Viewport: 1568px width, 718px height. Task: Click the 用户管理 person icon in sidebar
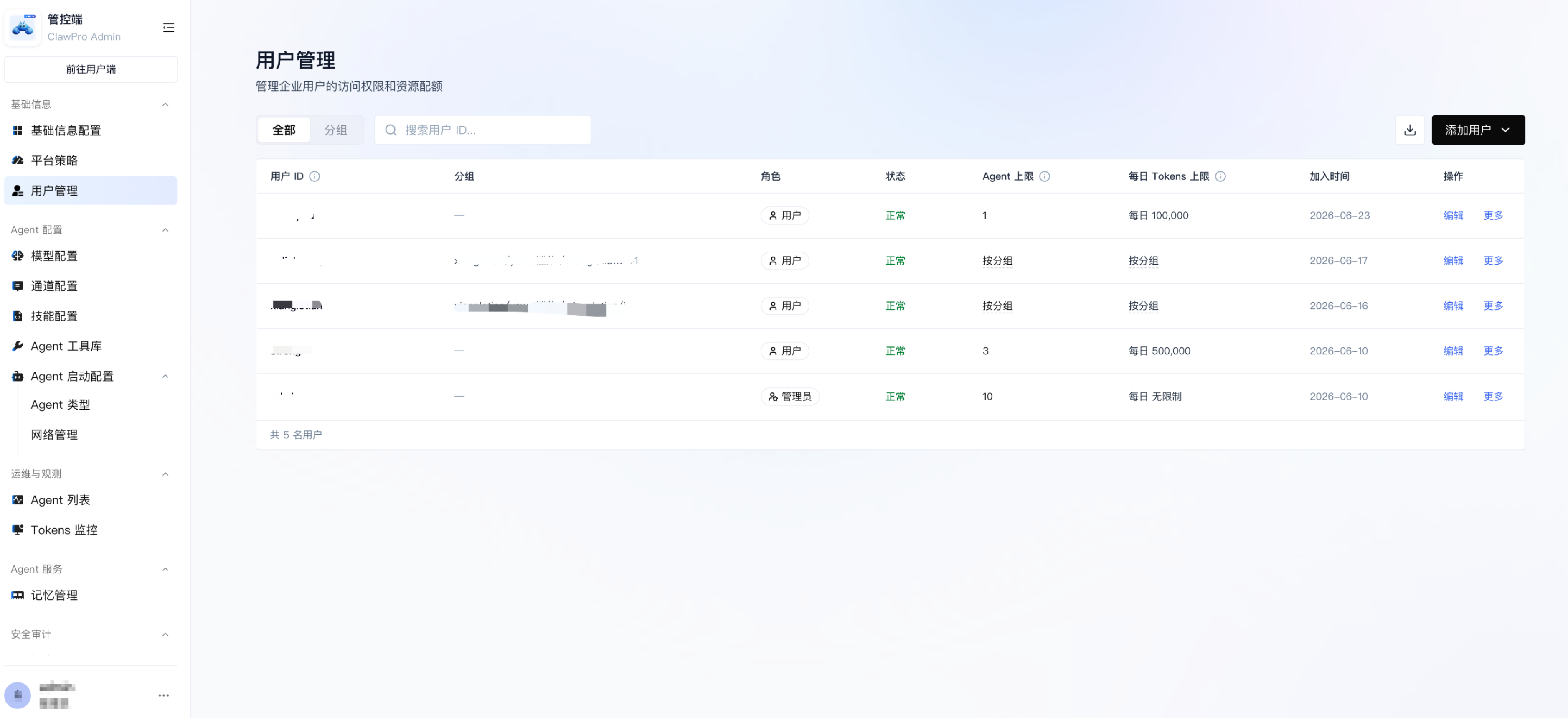[x=18, y=191]
